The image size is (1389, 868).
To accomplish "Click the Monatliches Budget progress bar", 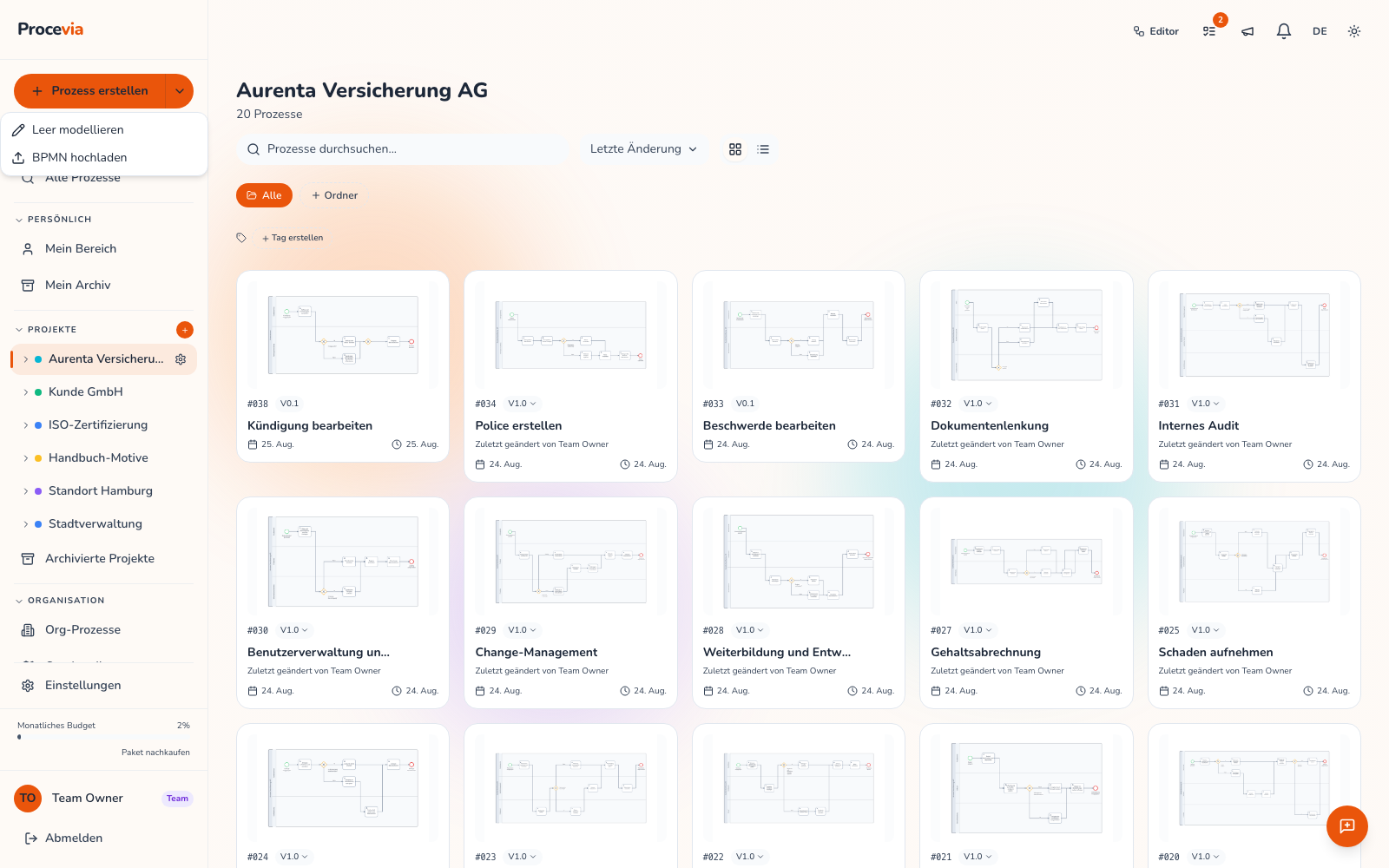I will pyautogui.click(x=103, y=737).
